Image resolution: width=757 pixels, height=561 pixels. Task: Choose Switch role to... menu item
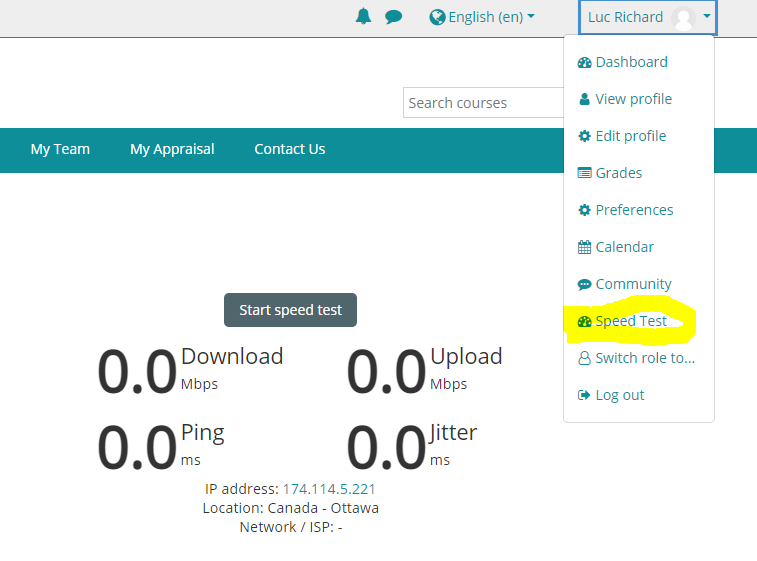644,358
